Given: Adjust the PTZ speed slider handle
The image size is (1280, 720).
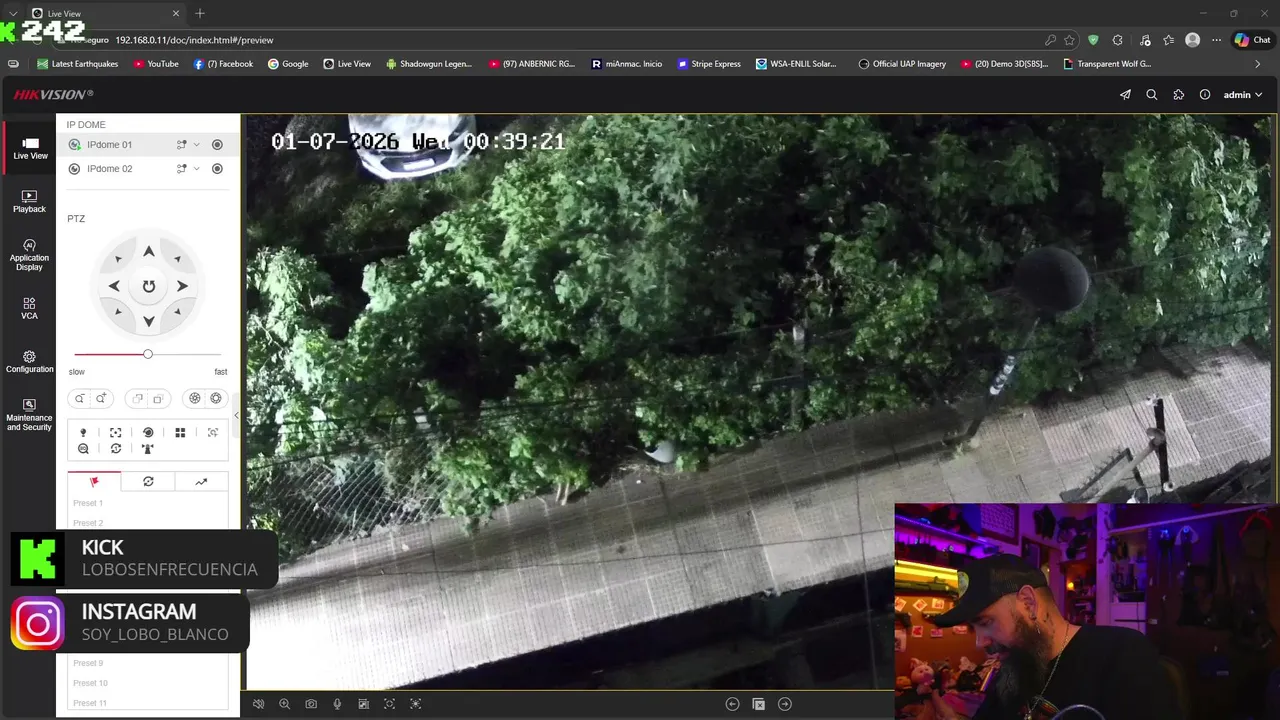Looking at the screenshot, I should point(148,354).
